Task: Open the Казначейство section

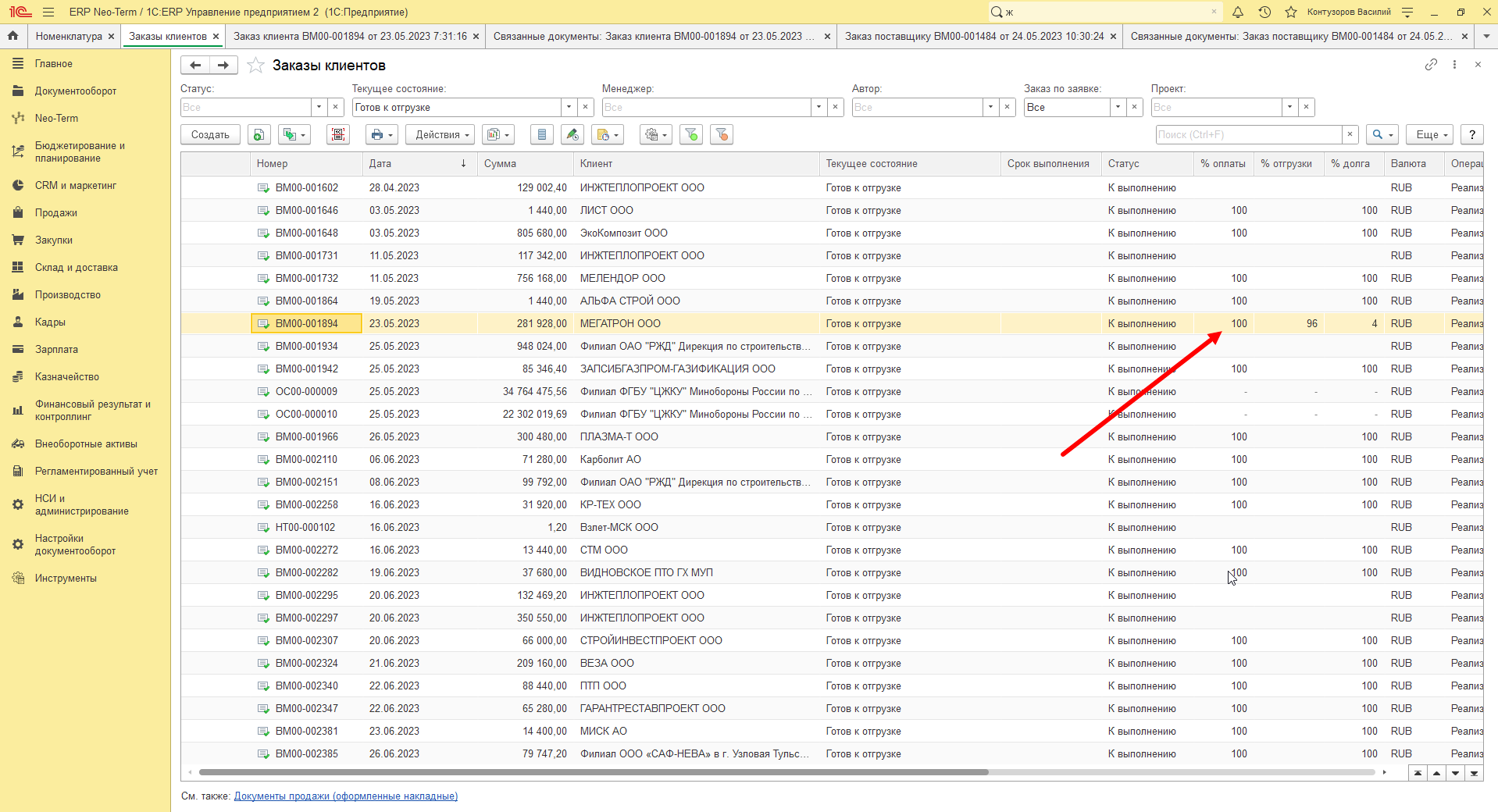Action: click(x=66, y=376)
